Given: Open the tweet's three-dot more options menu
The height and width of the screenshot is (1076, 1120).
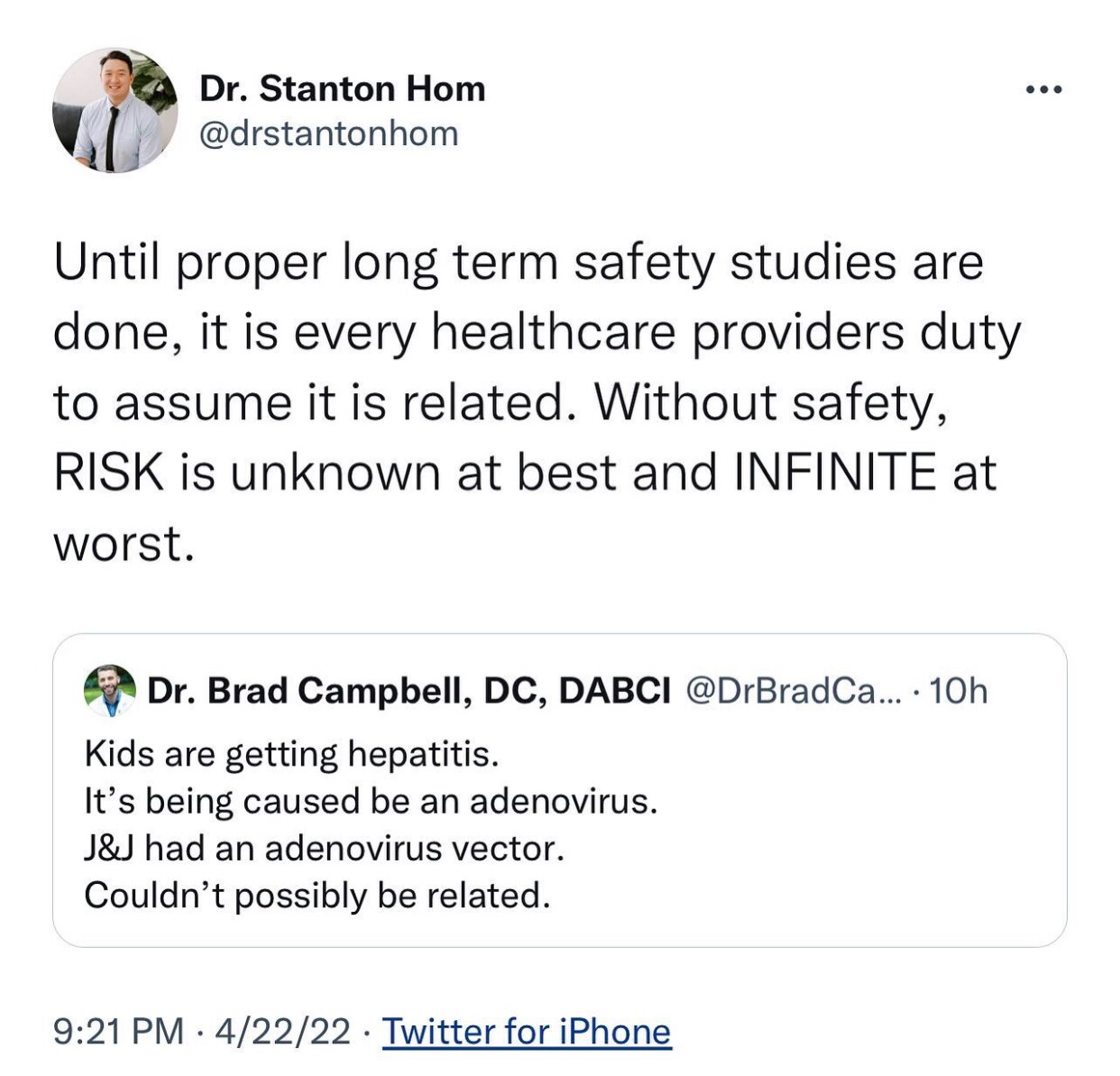Looking at the screenshot, I should click(x=1044, y=90).
